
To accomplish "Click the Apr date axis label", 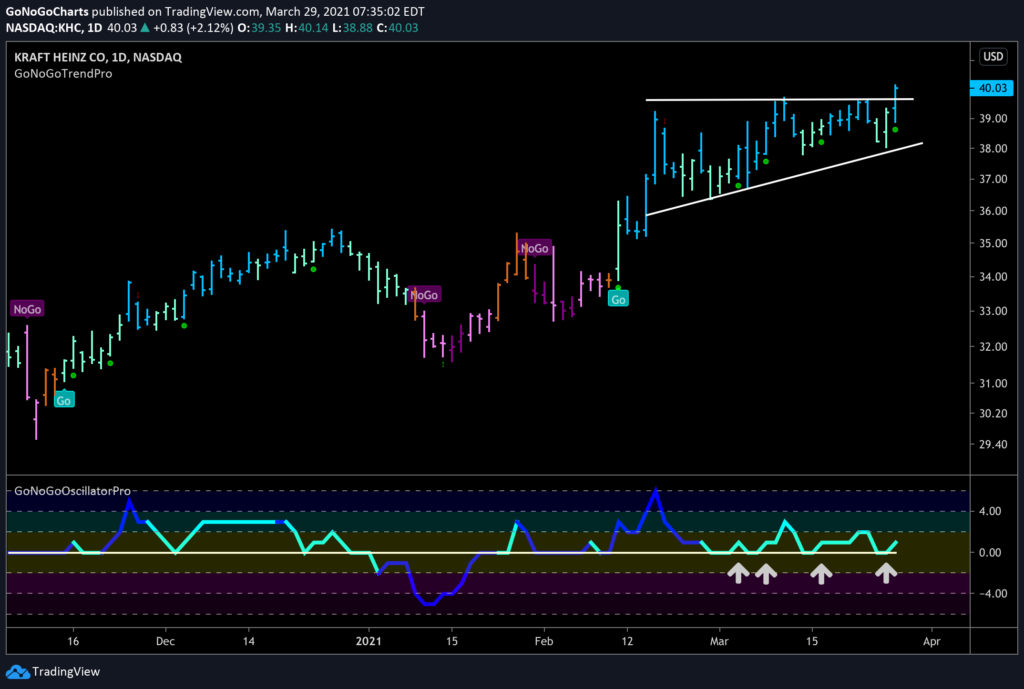I will 932,641.
